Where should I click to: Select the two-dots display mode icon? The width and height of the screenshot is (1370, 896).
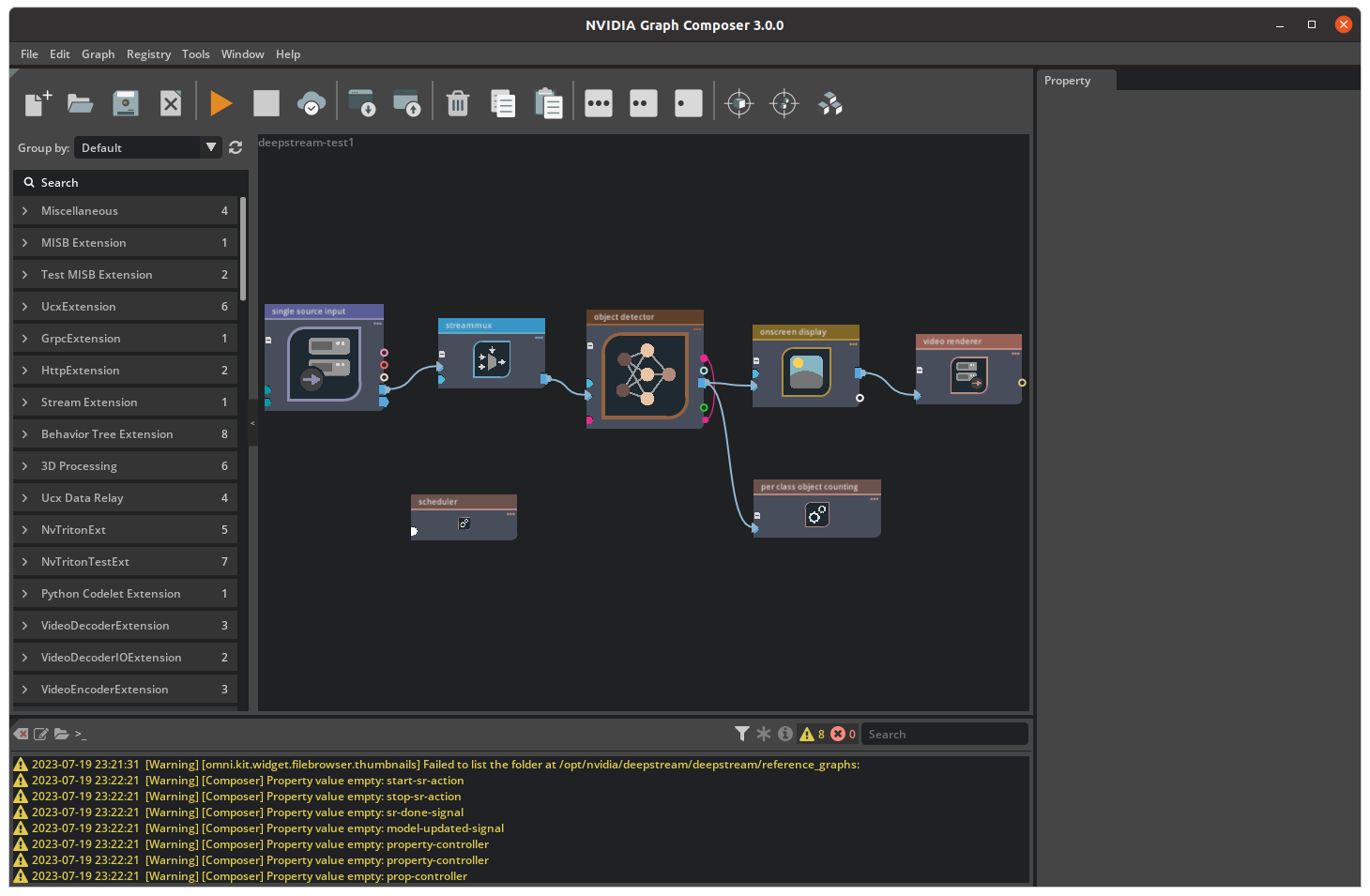click(644, 103)
